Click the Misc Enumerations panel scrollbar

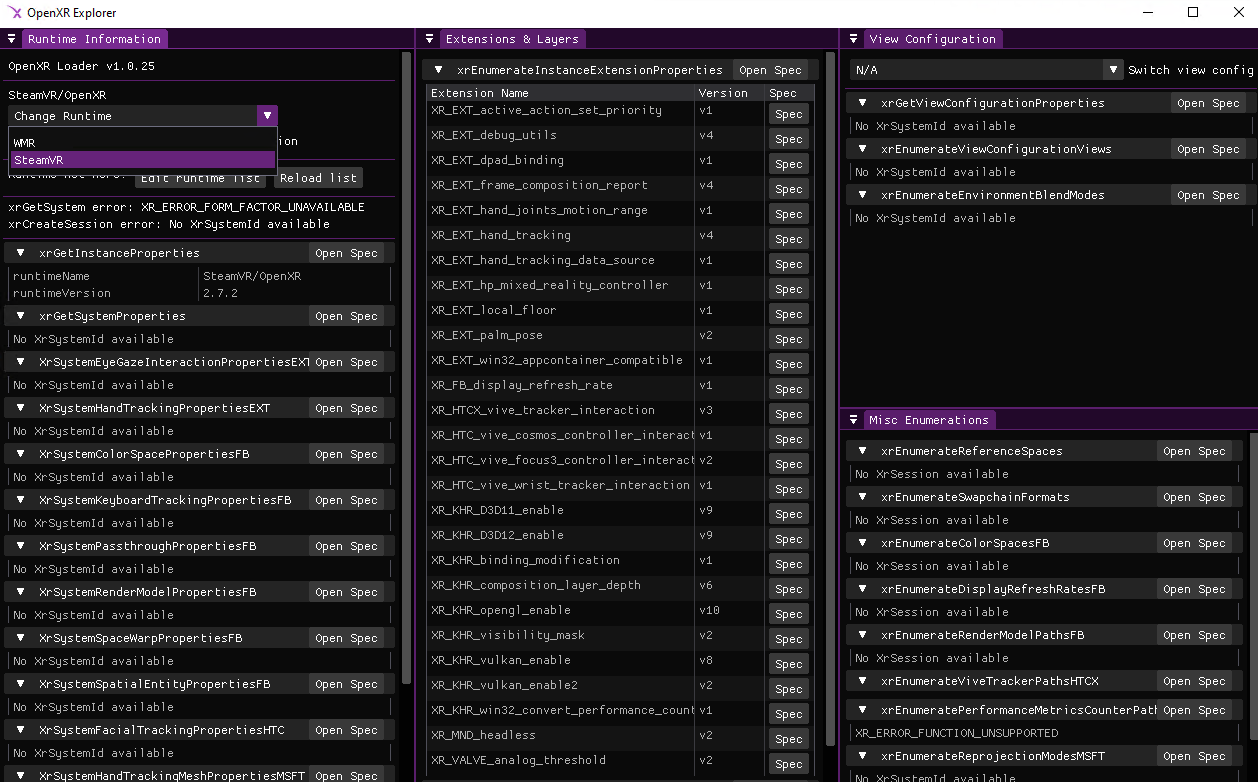pos(1254,586)
